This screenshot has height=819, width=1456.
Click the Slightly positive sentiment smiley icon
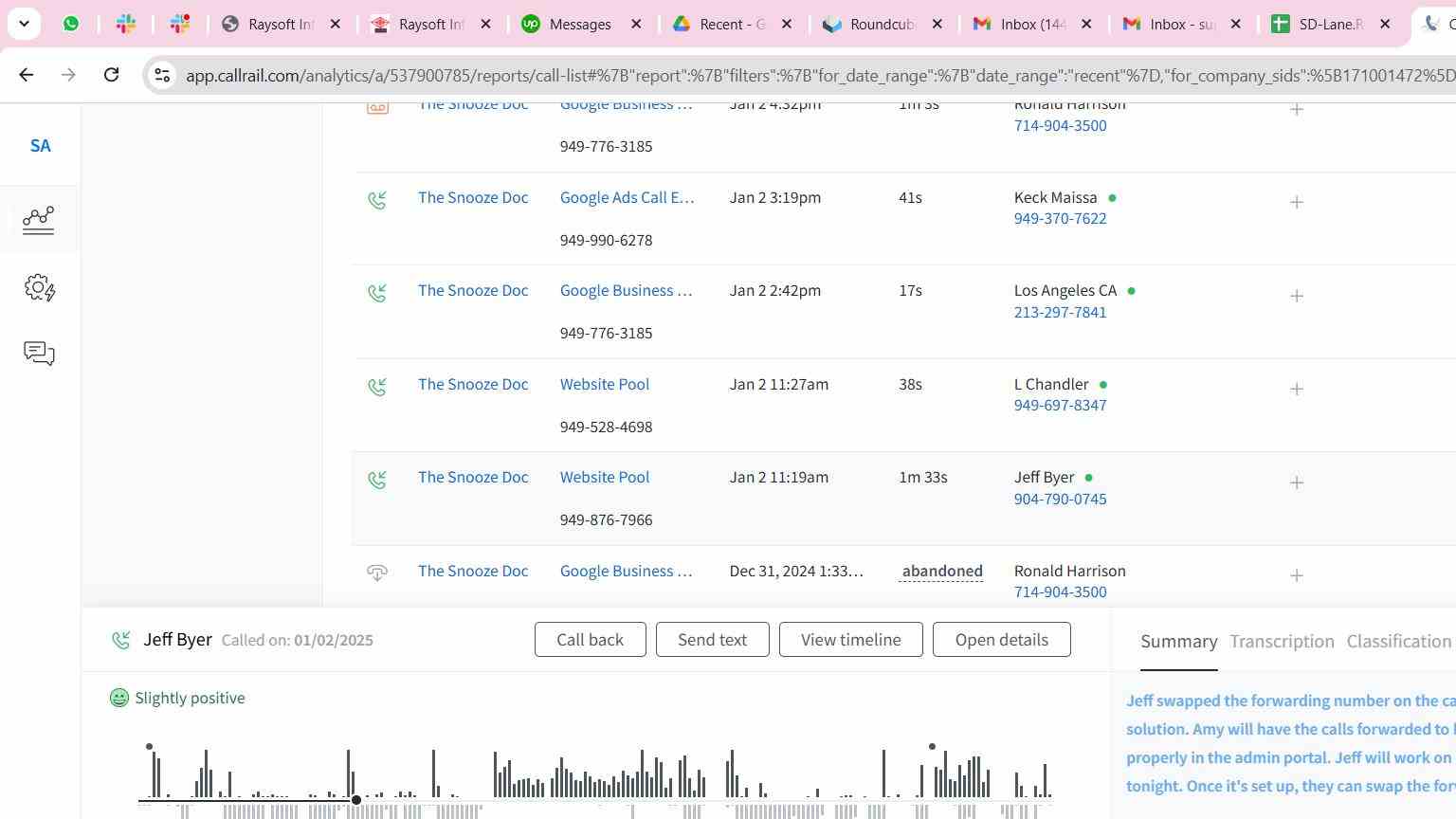pos(119,699)
